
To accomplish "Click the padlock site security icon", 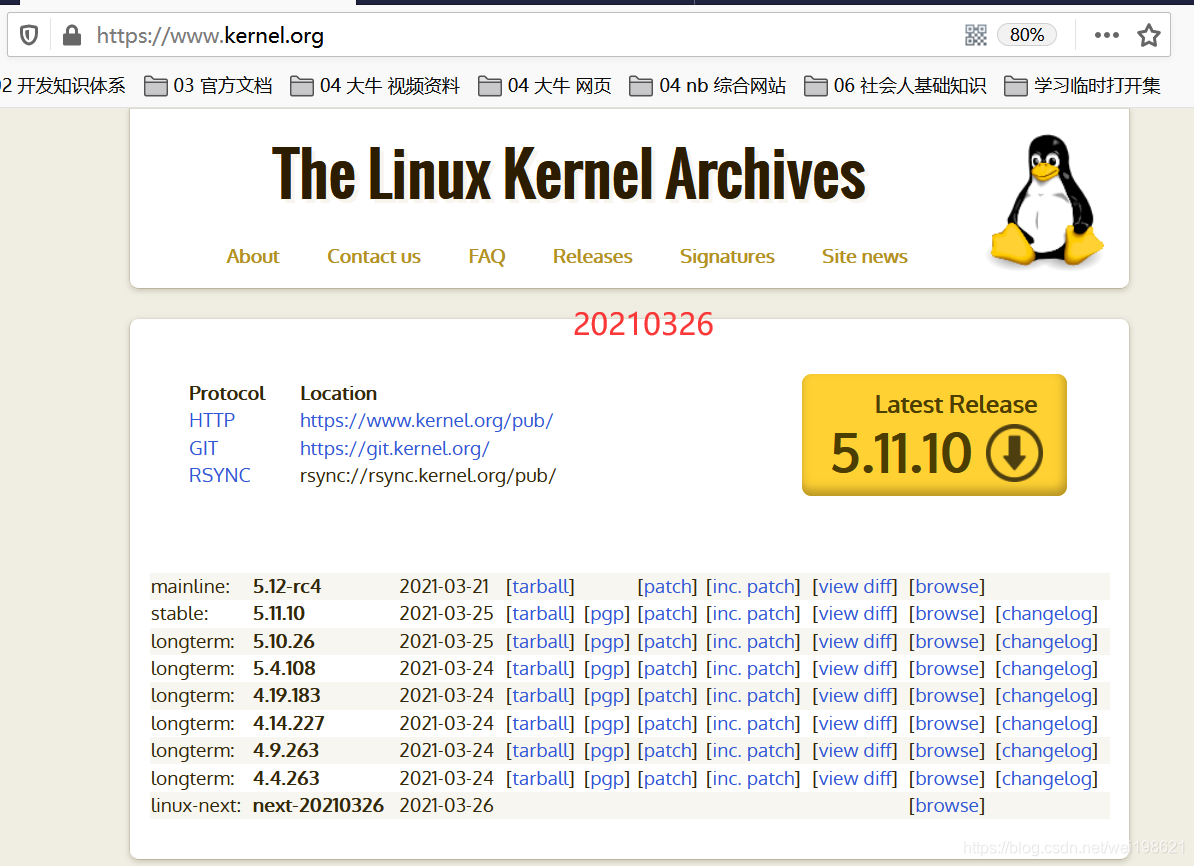I will (72, 35).
